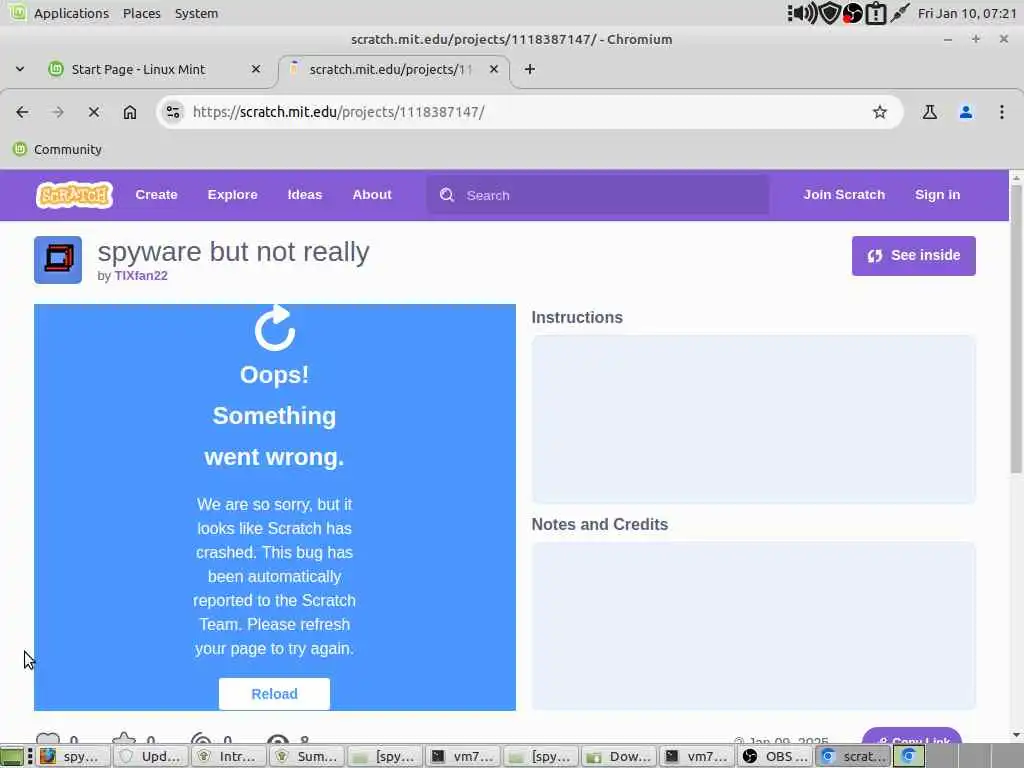The image size is (1024, 768).
Task: Click Join Scratch link
Action: tap(844, 195)
